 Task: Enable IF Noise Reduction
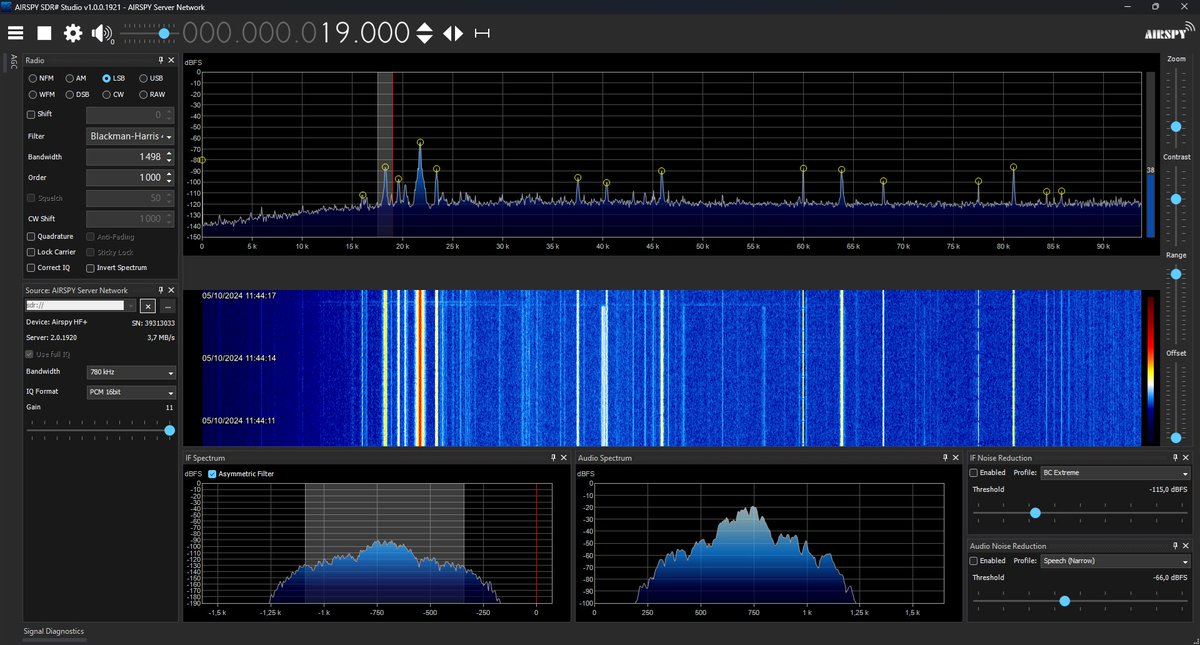(973, 473)
